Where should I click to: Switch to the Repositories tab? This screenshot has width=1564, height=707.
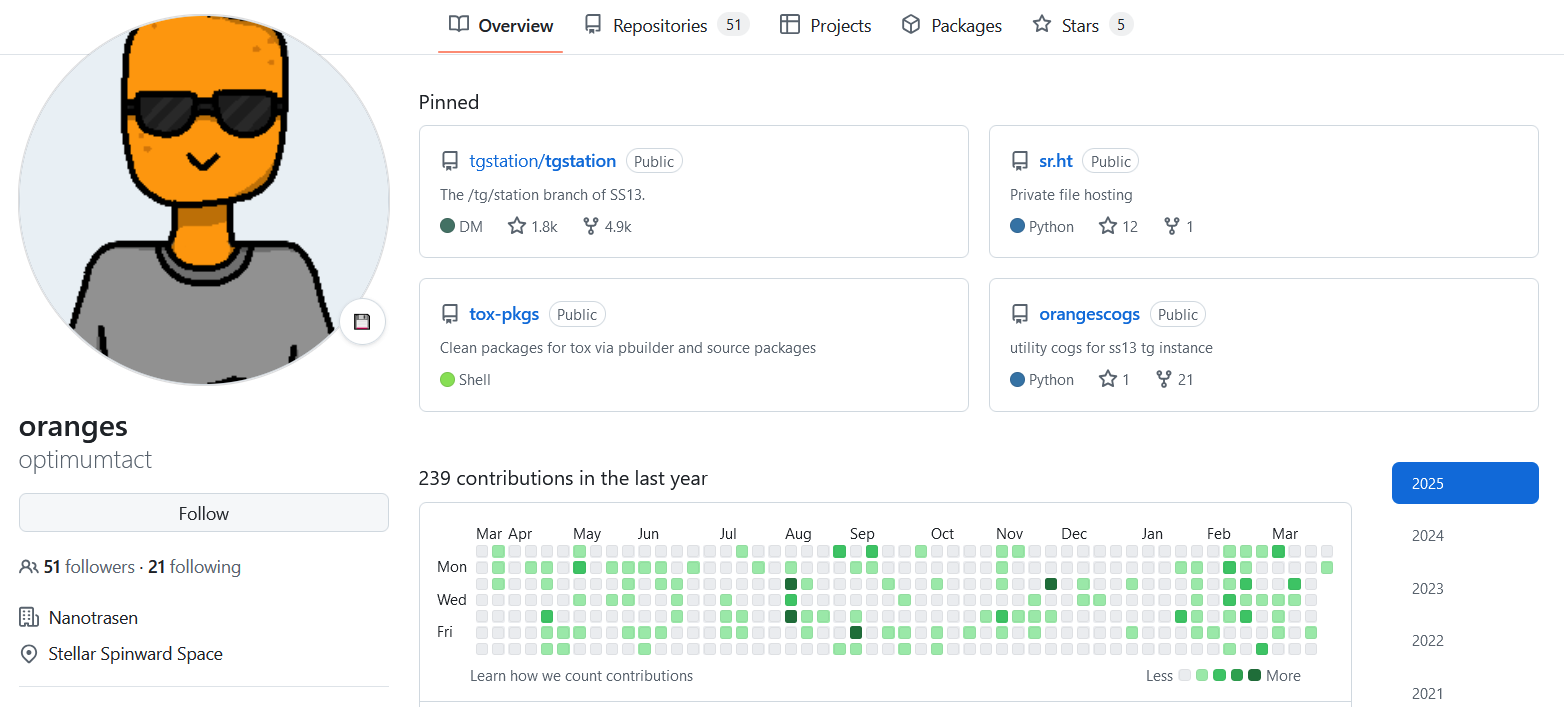[x=666, y=26]
